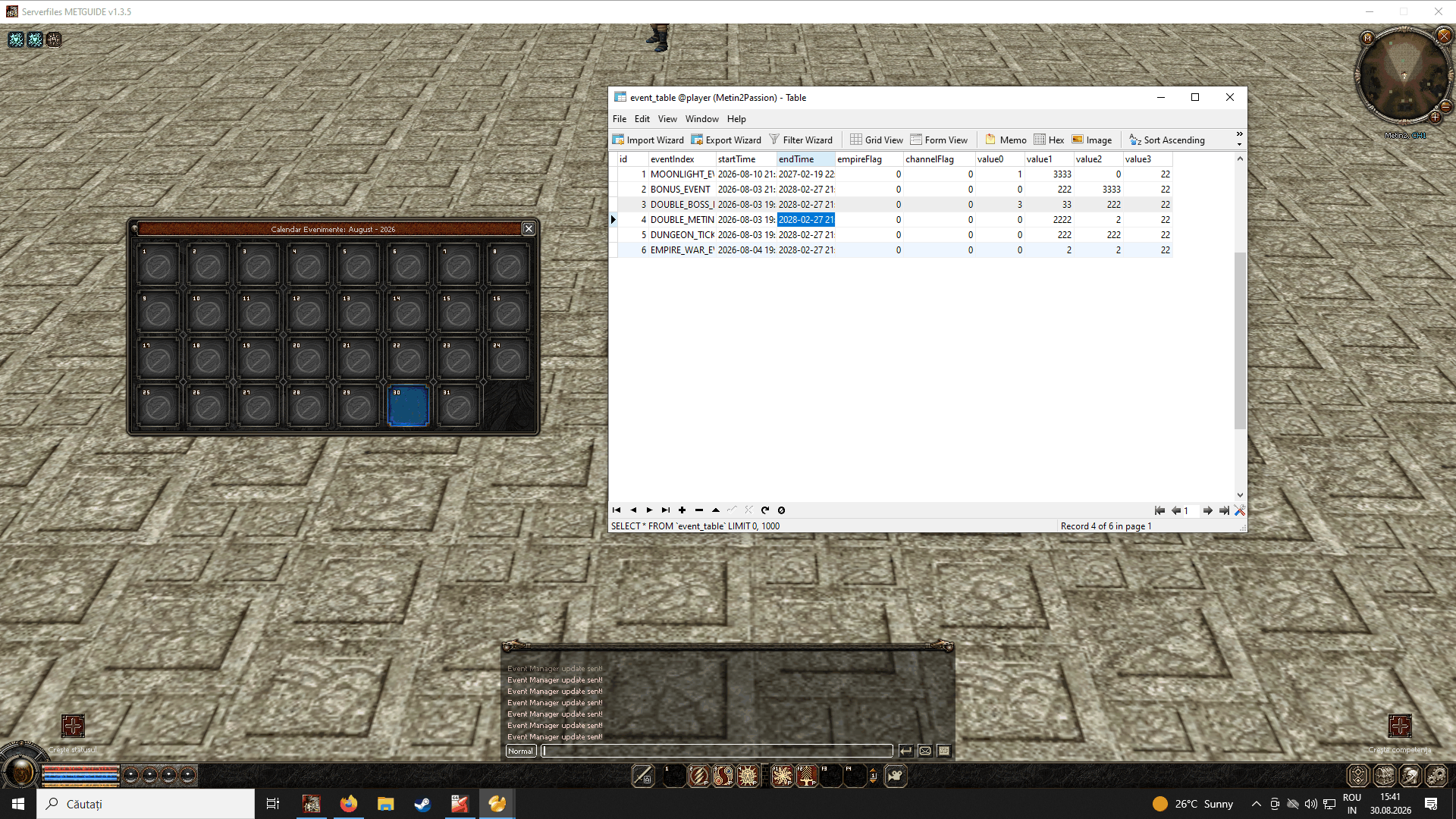1456x819 pixels.
Task: Click value1 cell showing 2222
Action: (x=1049, y=220)
